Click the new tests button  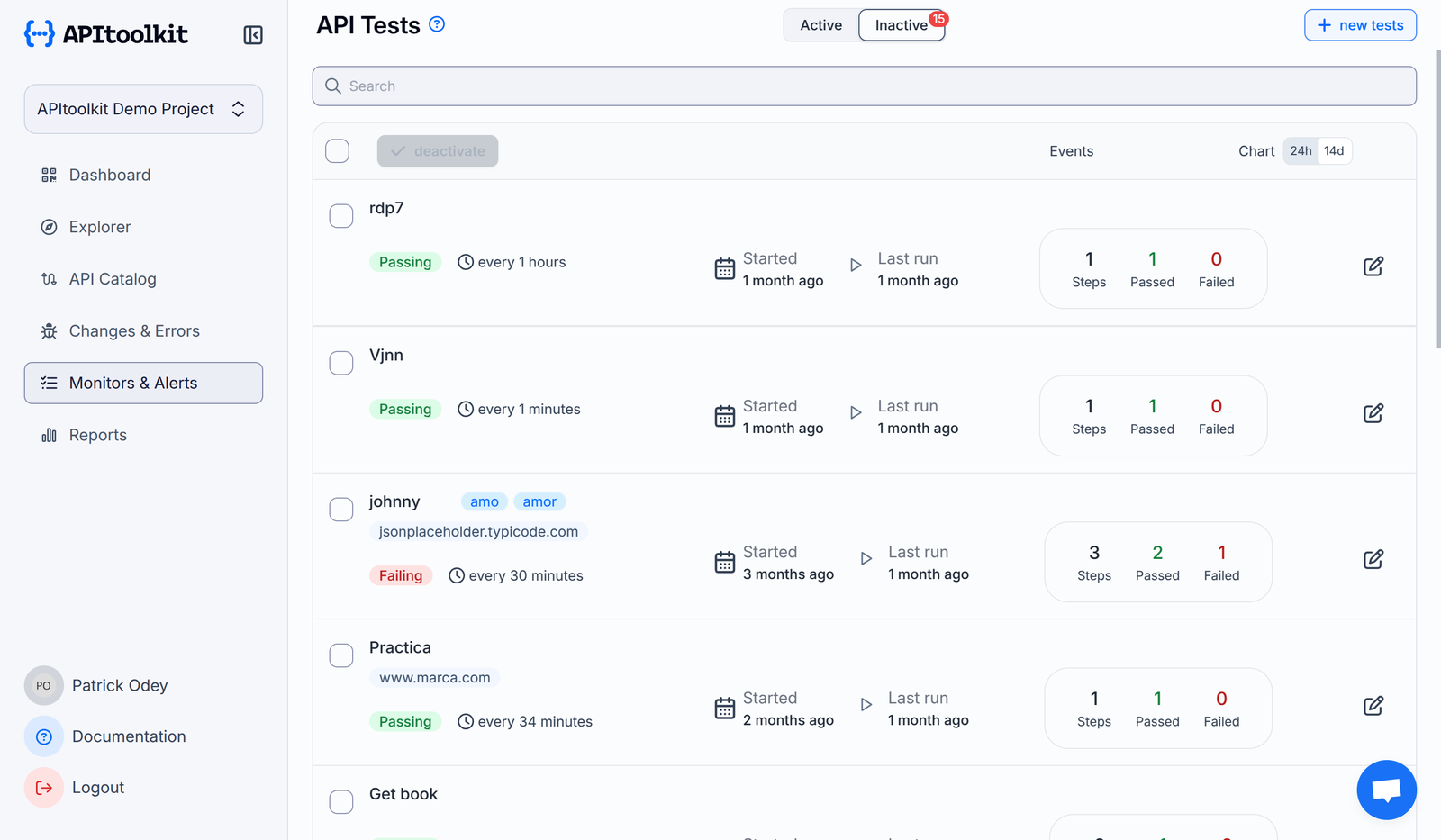(1360, 25)
